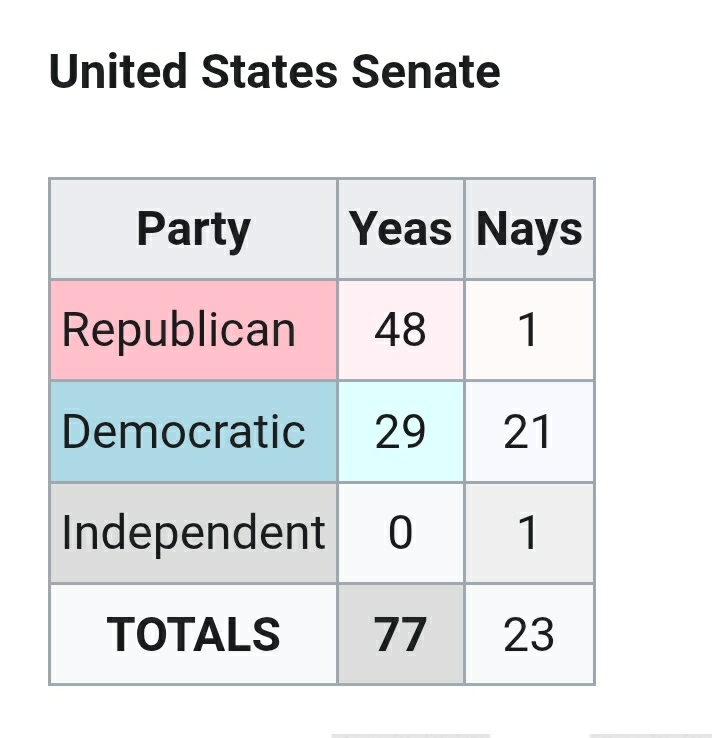
Task: Click the left gray bar below the table
Action: [410, 734]
